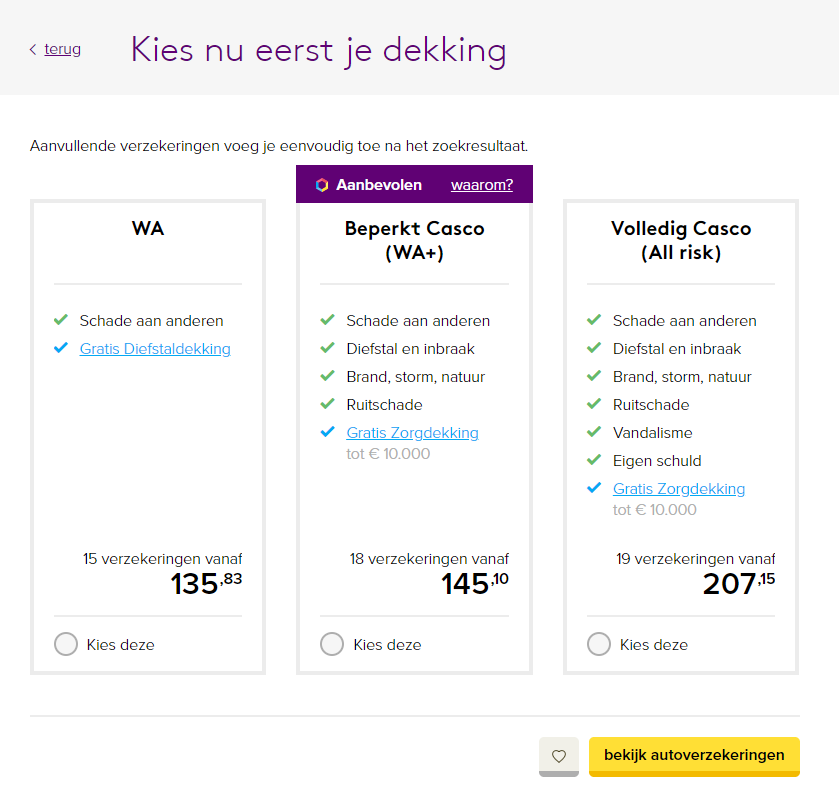Choose Beperkt Casco 'Kies deze' radio option
839x797 pixels.
(x=332, y=644)
